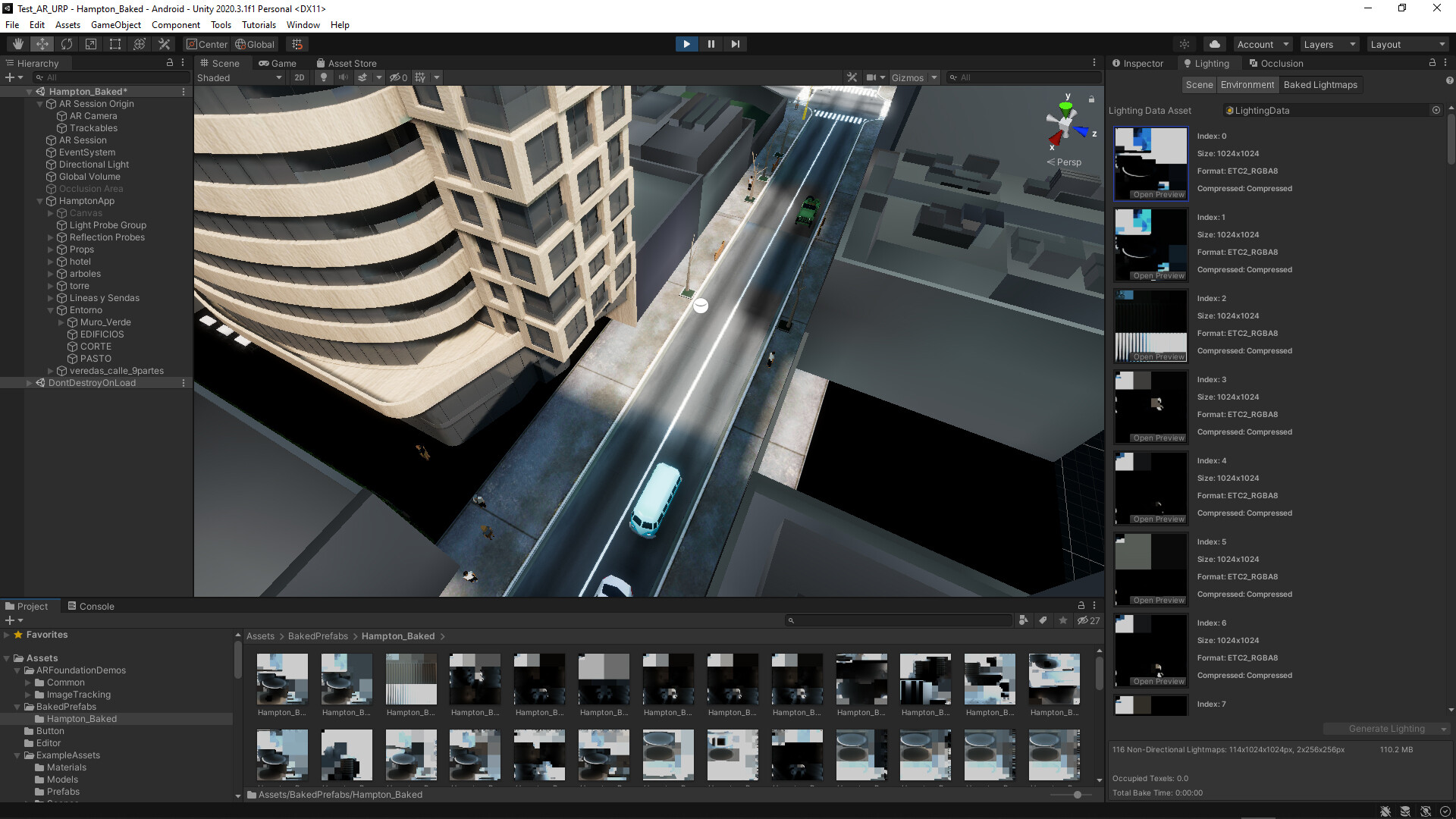Click the Play button

point(686,44)
